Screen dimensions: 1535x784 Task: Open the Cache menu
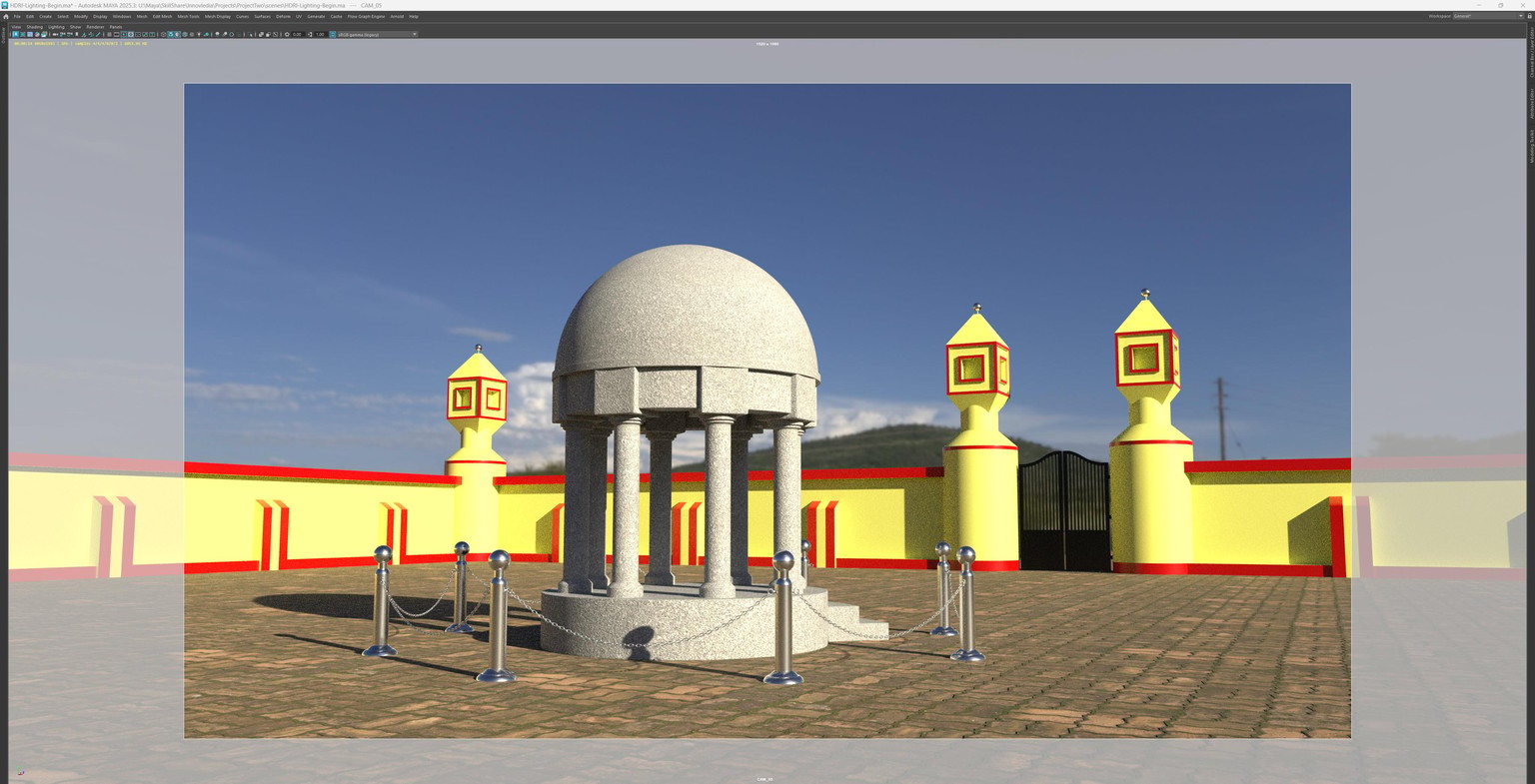(336, 16)
